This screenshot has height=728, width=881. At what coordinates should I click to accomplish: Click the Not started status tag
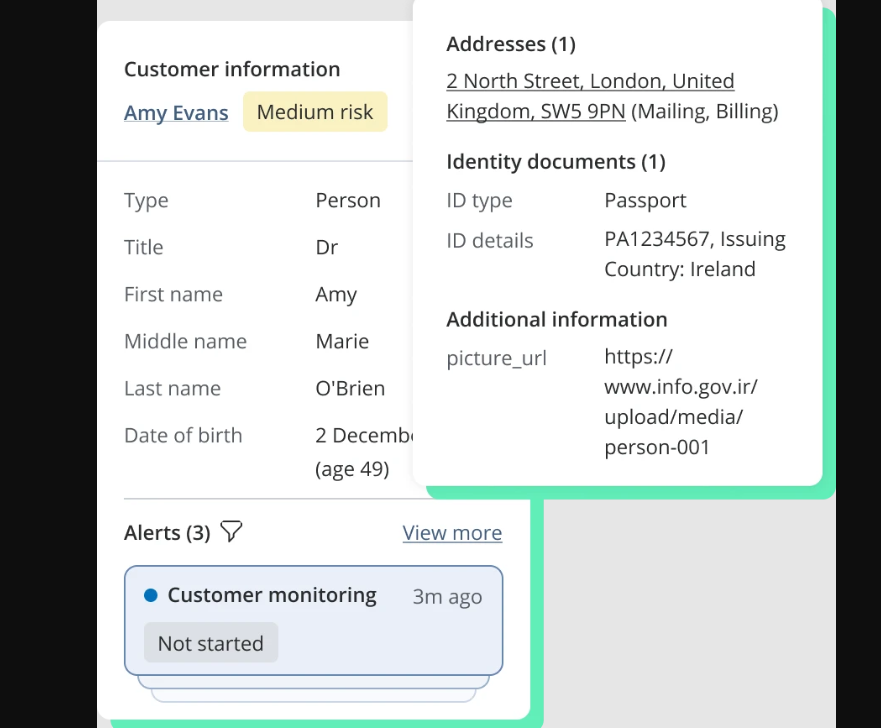point(210,643)
